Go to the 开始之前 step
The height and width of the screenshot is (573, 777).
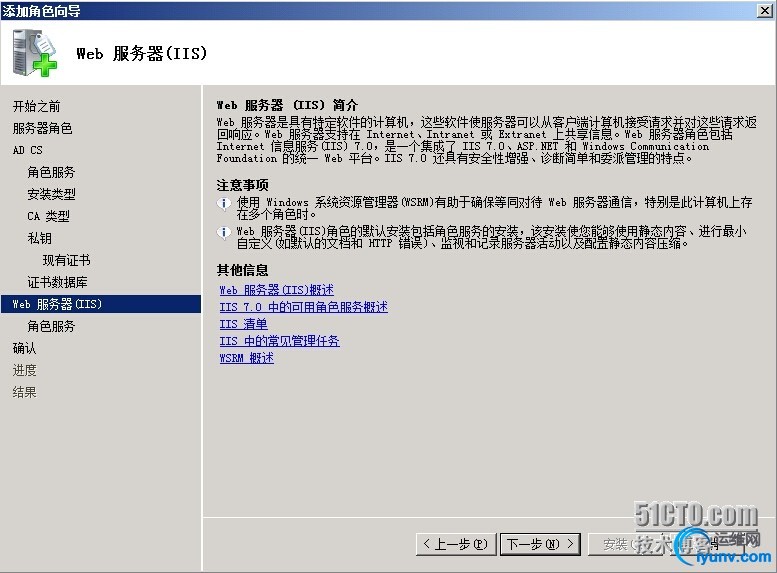tap(36, 106)
